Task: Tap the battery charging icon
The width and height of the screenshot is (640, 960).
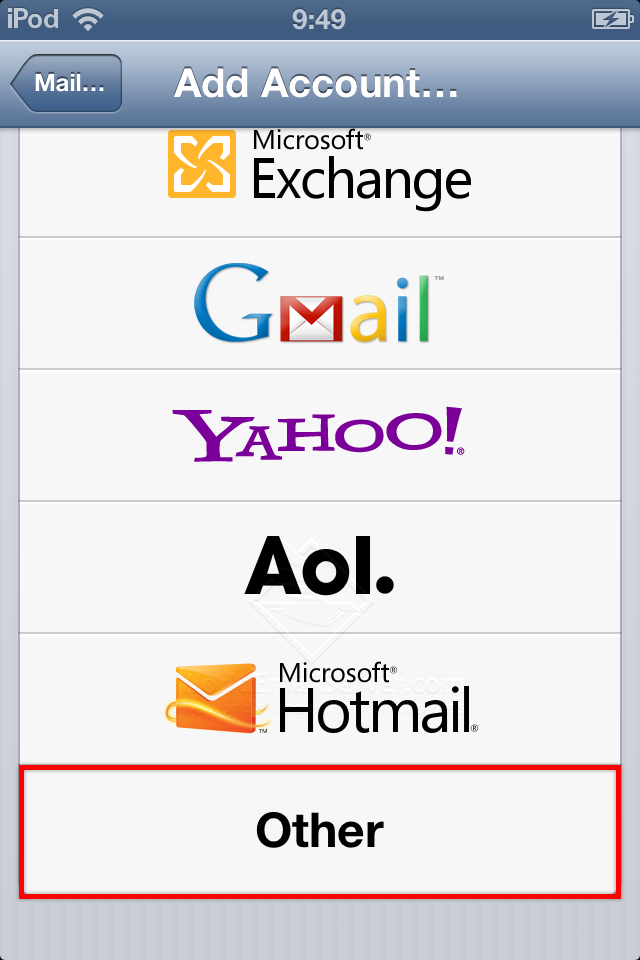Action: (612, 20)
